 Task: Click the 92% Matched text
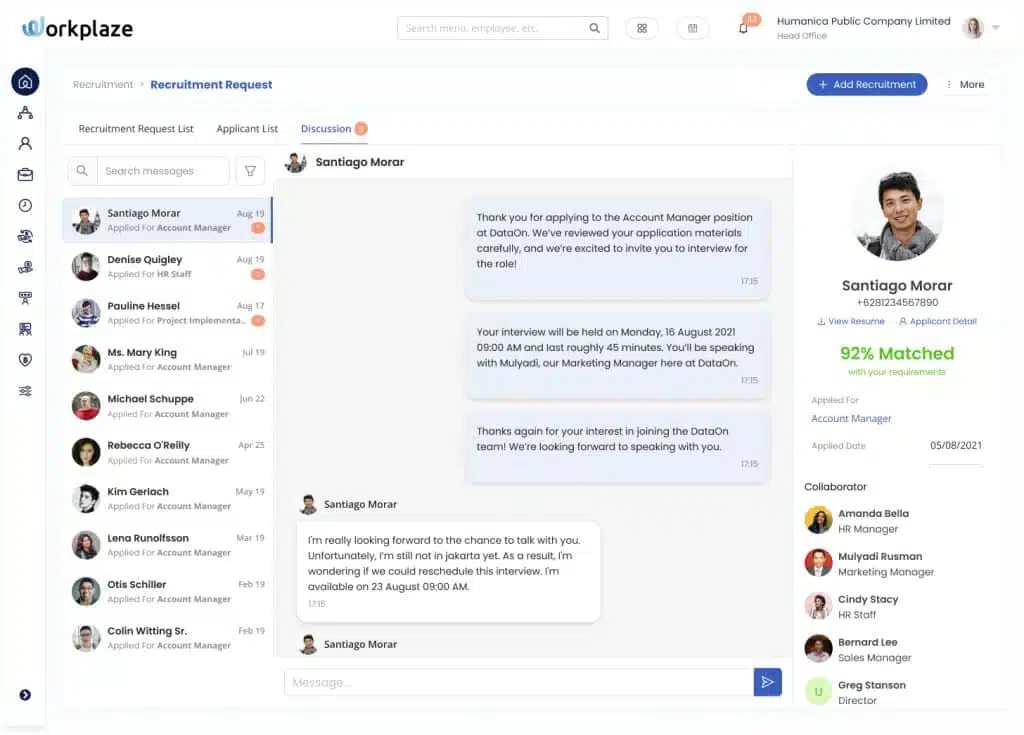(897, 353)
